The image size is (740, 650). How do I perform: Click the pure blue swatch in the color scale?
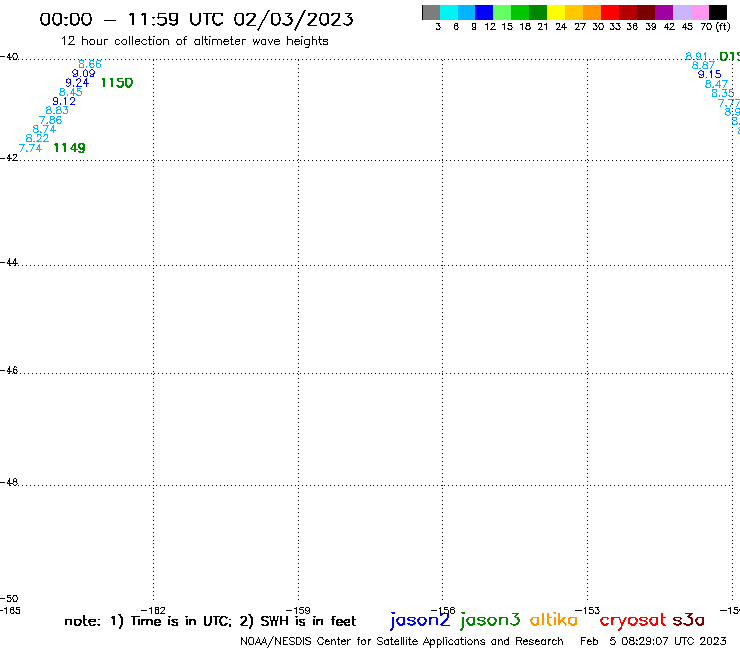click(x=485, y=12)
